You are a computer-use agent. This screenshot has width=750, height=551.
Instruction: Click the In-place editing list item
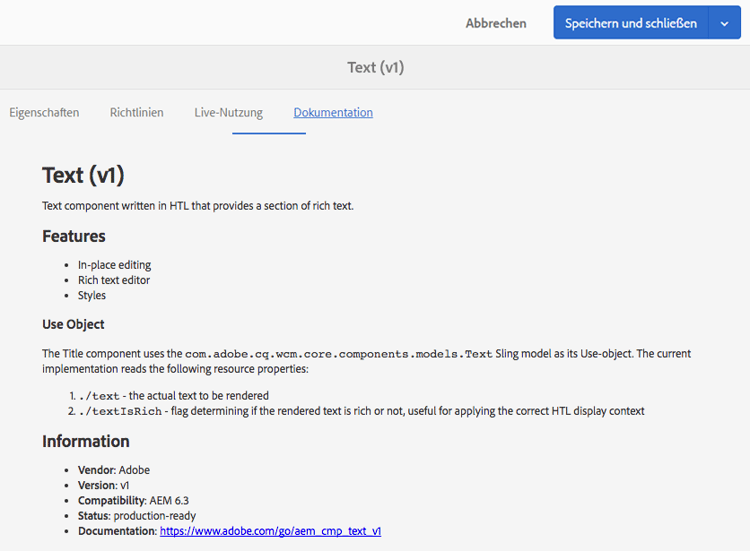coord(114,265)
